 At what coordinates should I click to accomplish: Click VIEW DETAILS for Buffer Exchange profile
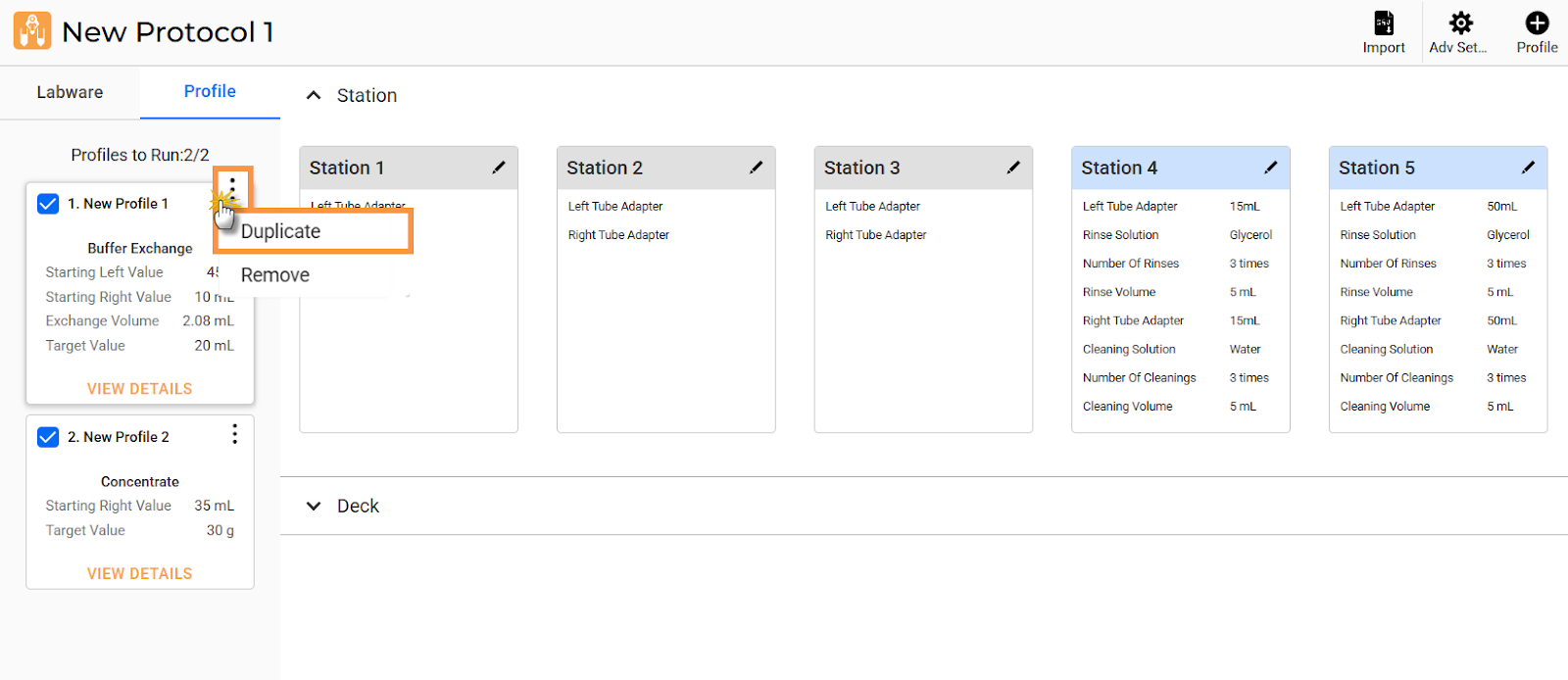(139, 389)
